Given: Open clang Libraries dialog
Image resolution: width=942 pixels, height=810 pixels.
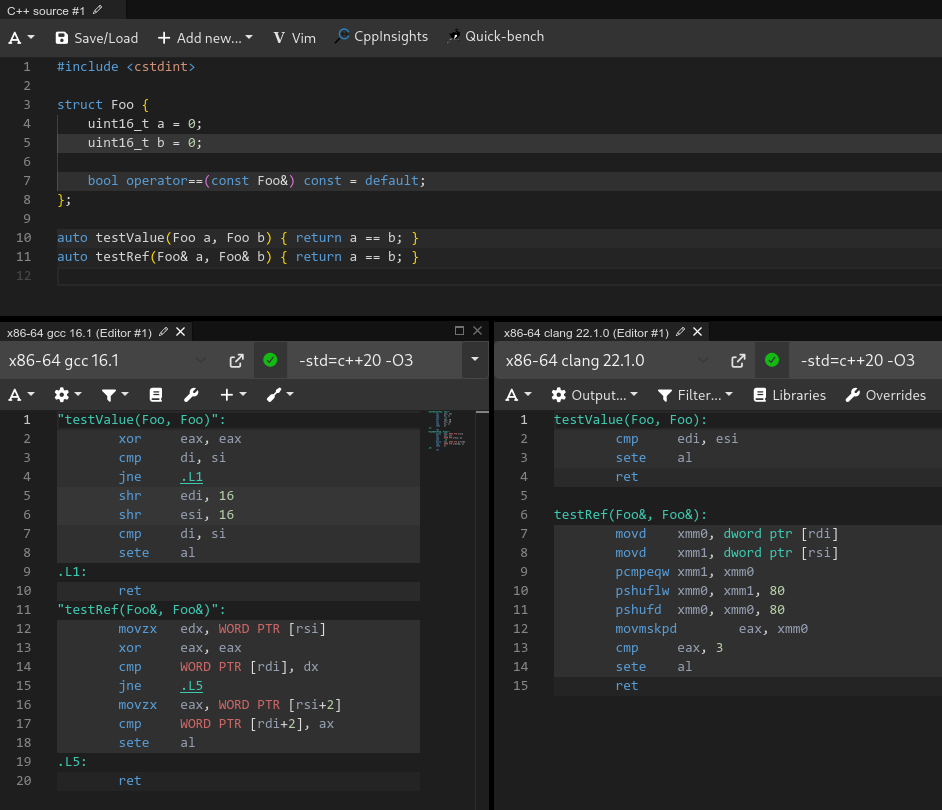Looking at the screenshot, I should [x=789, y=395].
